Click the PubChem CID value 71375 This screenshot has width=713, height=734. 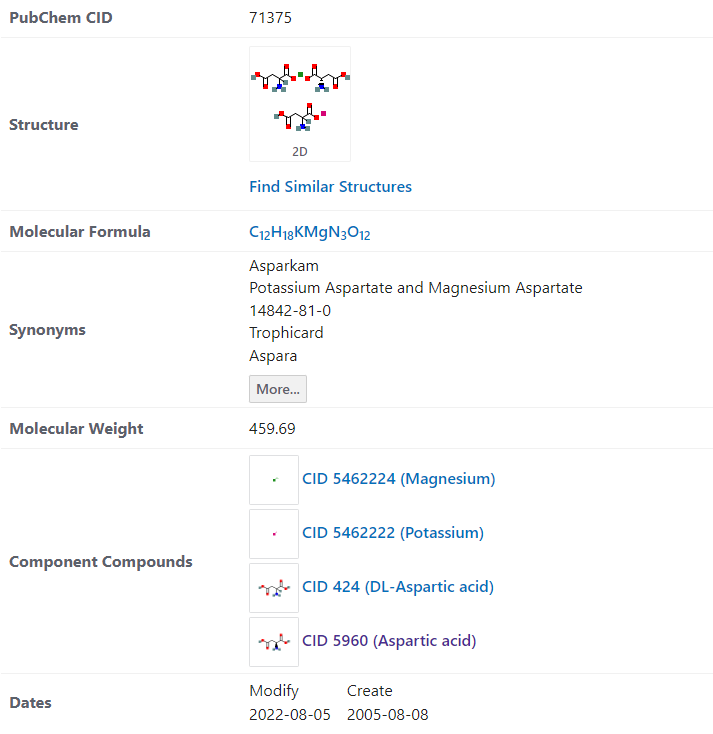271,18
